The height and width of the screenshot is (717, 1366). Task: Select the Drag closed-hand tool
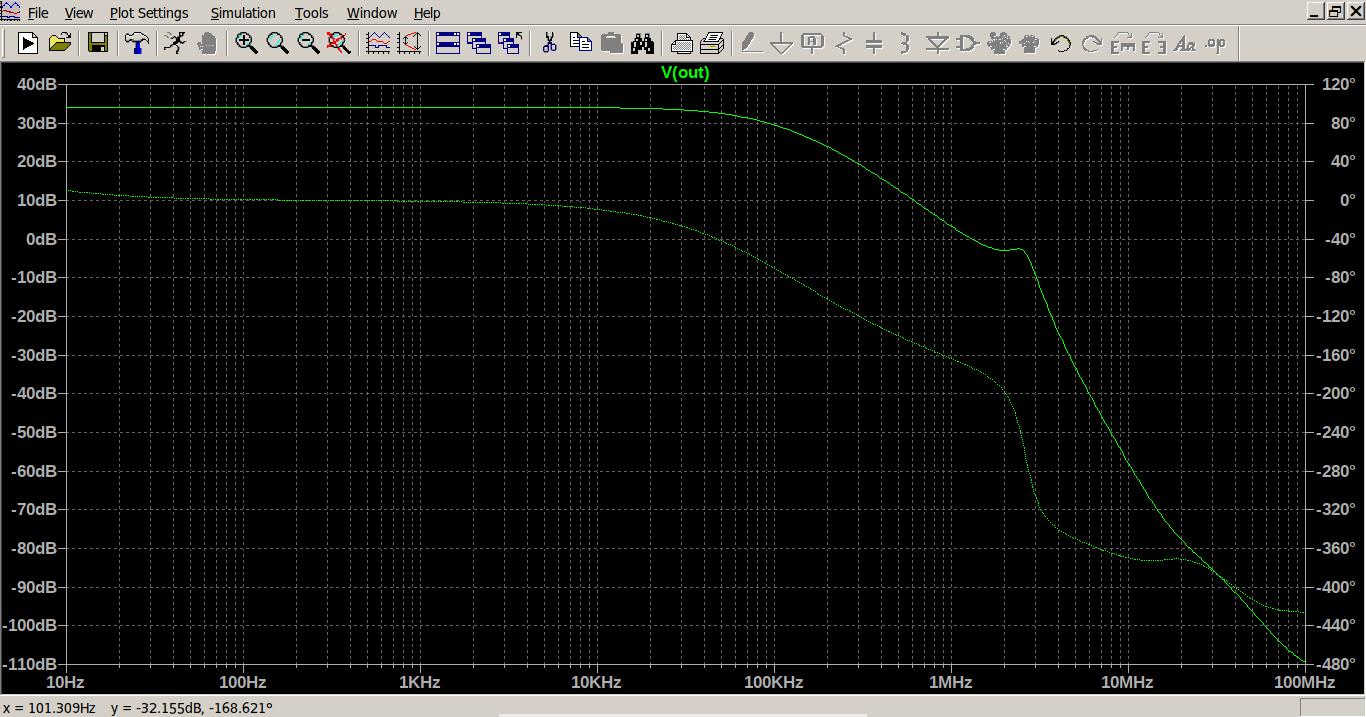[1030, 43]
